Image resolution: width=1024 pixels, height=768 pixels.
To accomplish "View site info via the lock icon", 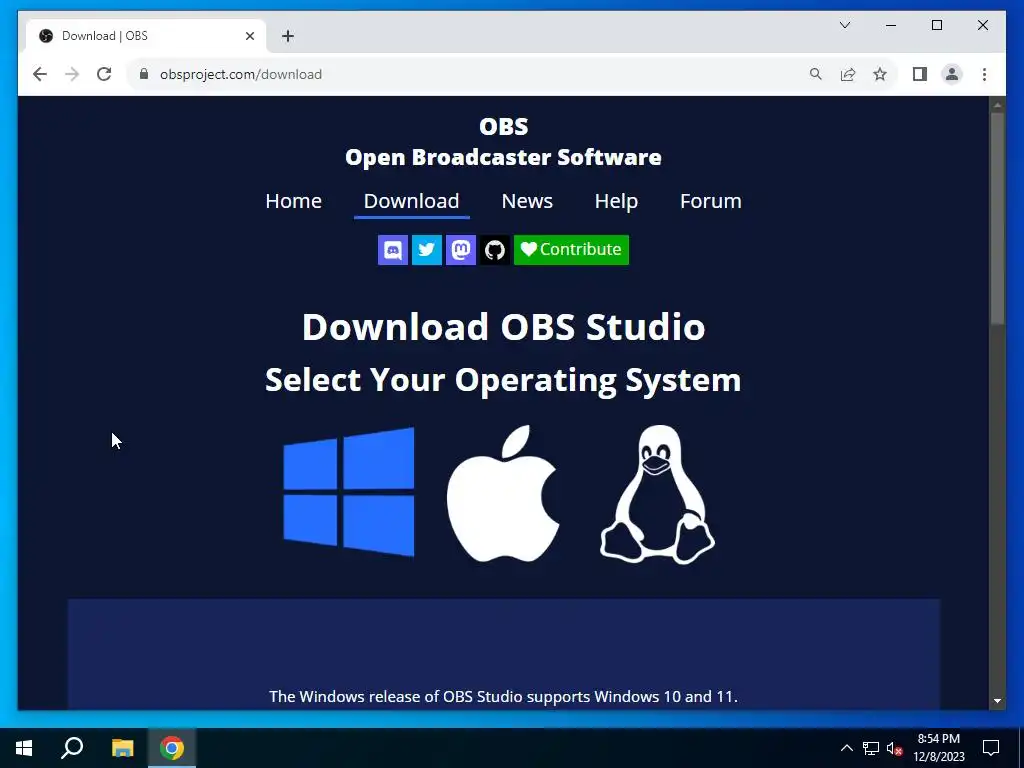I will pos(144,74).
